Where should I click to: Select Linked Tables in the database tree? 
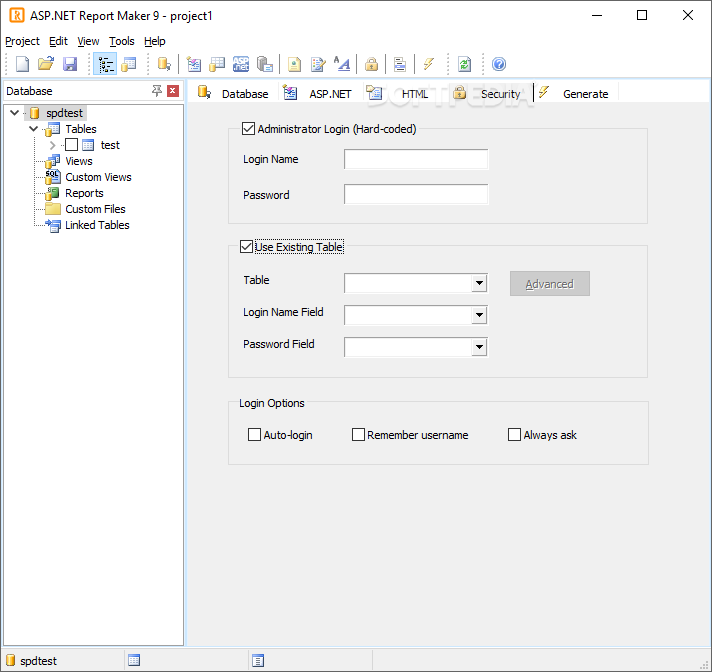tap(97, 225)
